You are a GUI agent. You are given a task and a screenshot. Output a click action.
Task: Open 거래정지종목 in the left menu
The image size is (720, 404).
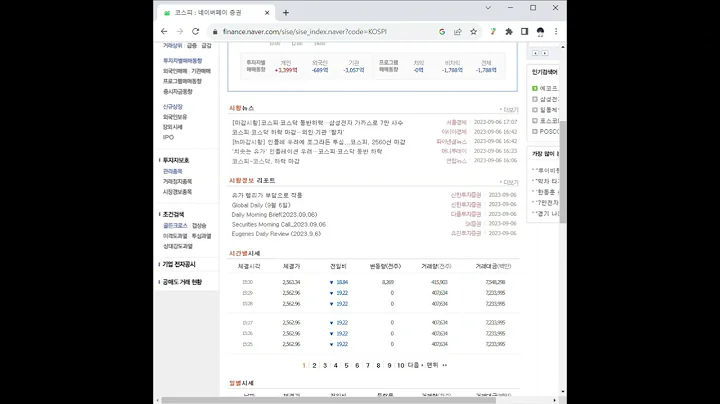coord(177,182)
